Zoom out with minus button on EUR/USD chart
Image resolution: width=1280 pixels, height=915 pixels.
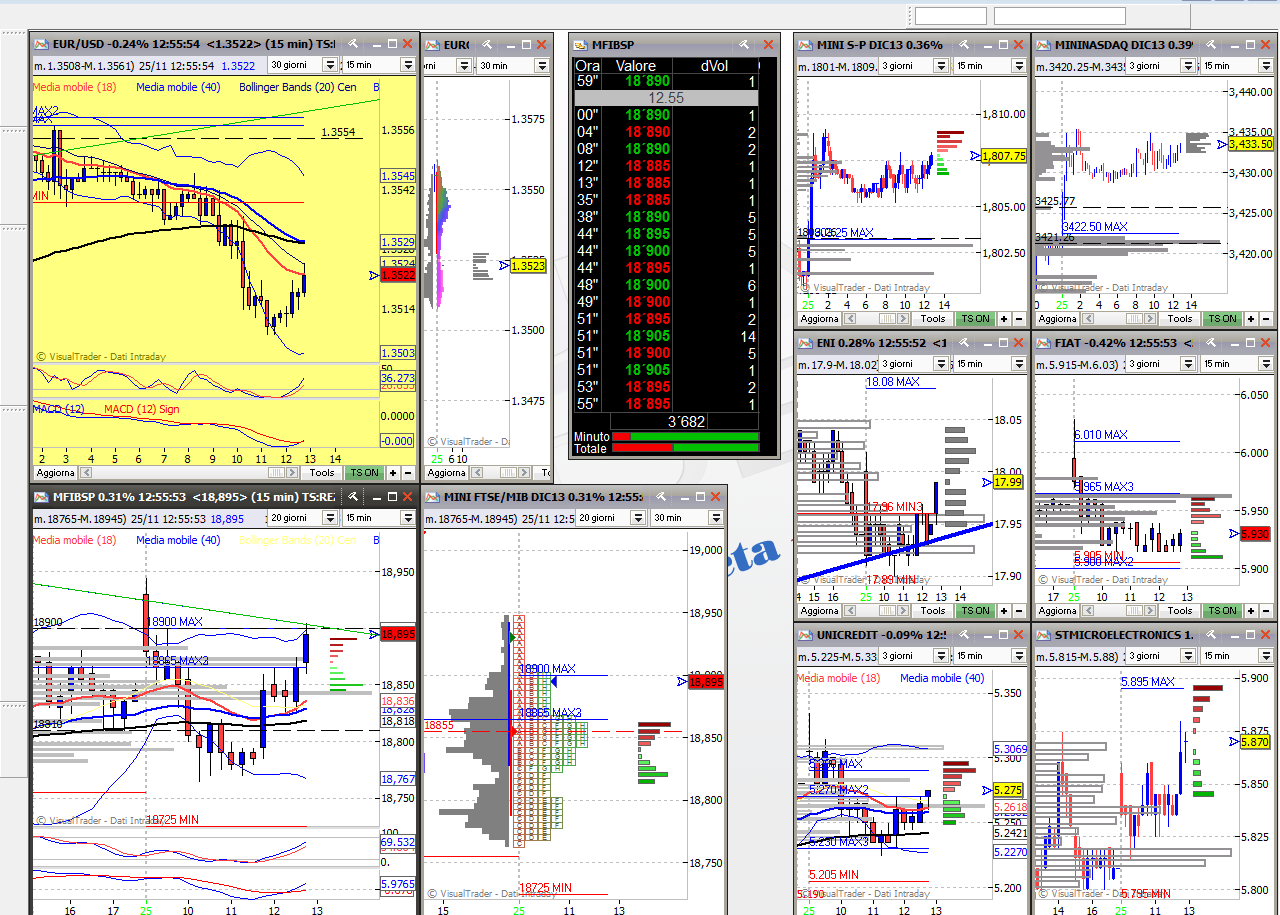[408, 473]
